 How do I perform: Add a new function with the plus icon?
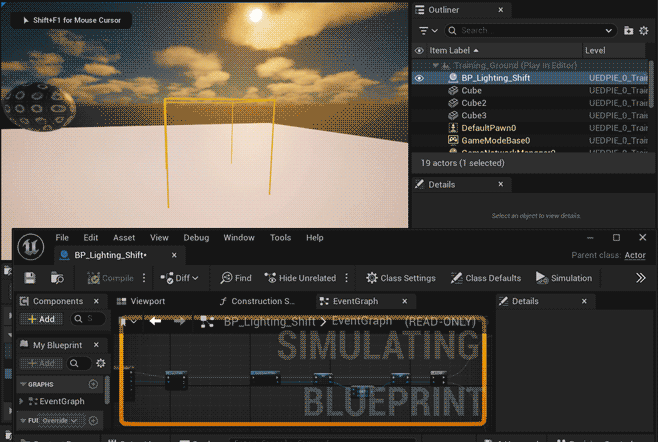(93, 420)
